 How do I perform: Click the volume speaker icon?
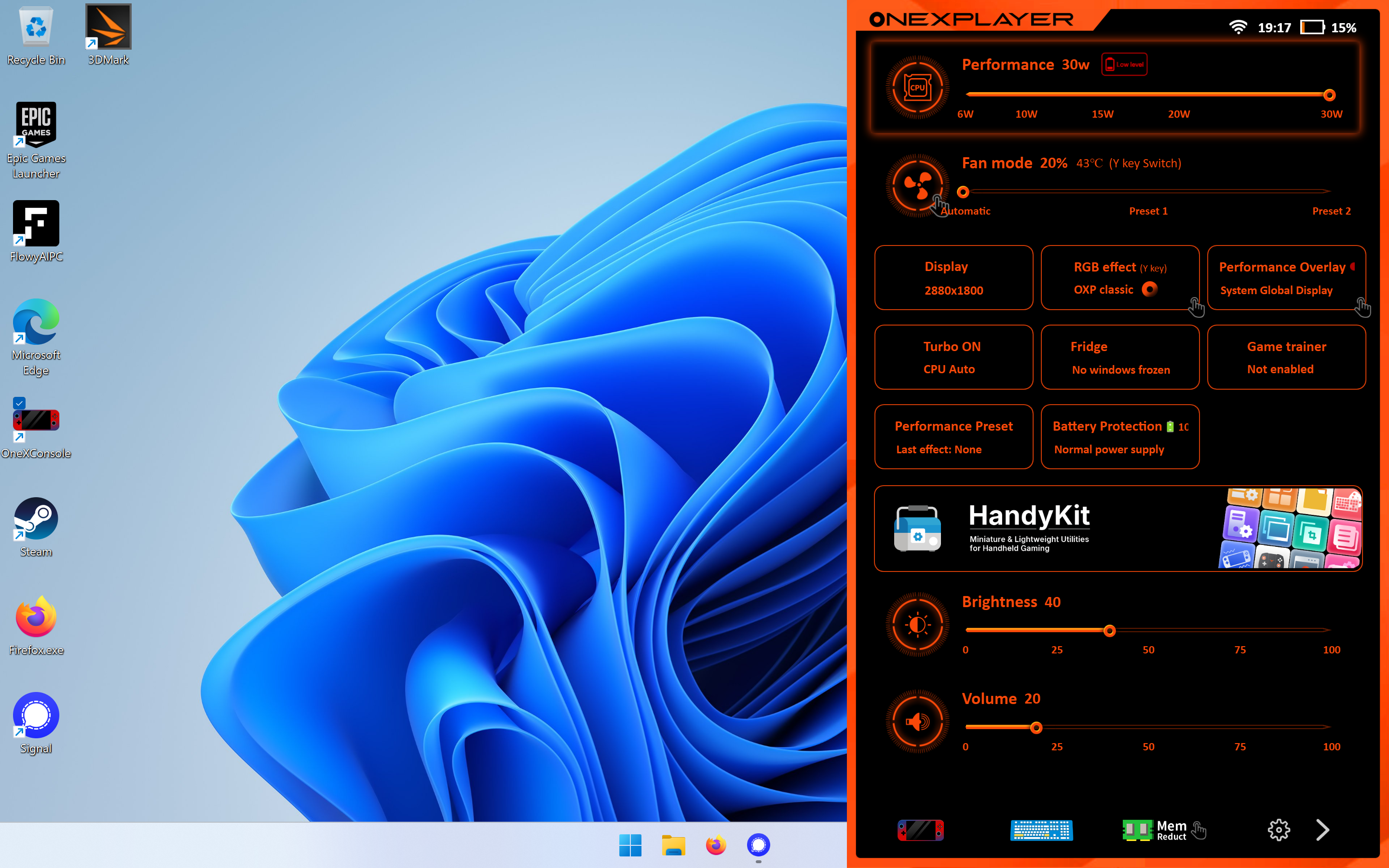click(918, 721)
